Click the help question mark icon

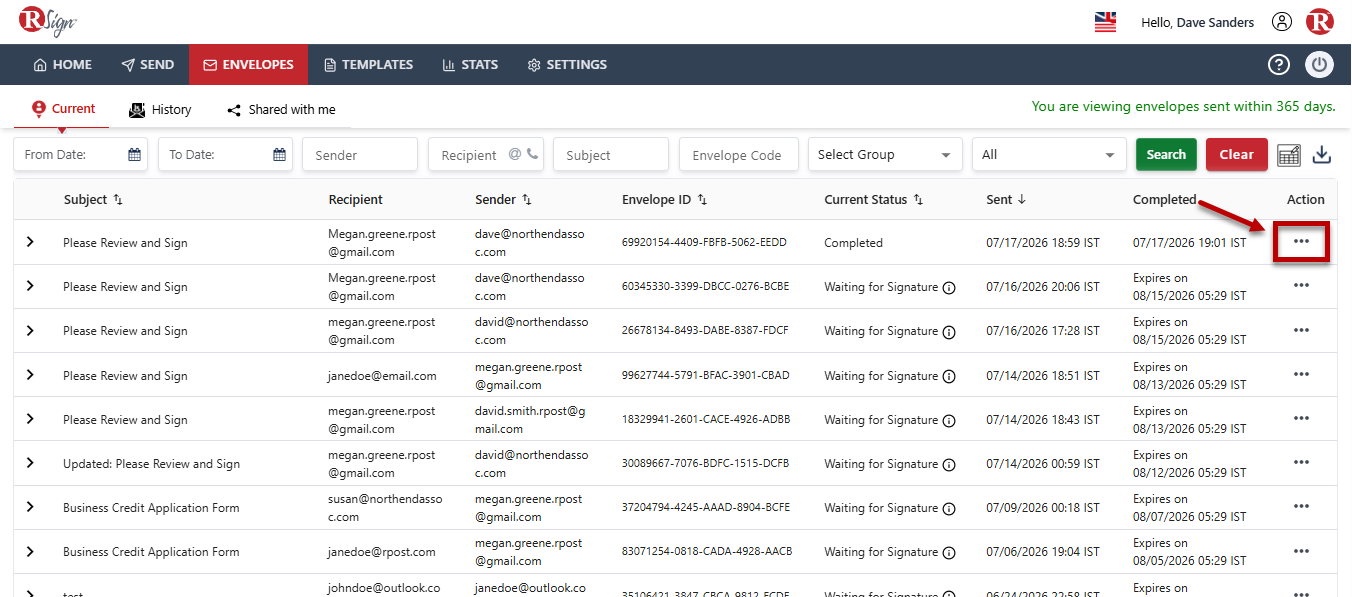tap(1279, 65)
